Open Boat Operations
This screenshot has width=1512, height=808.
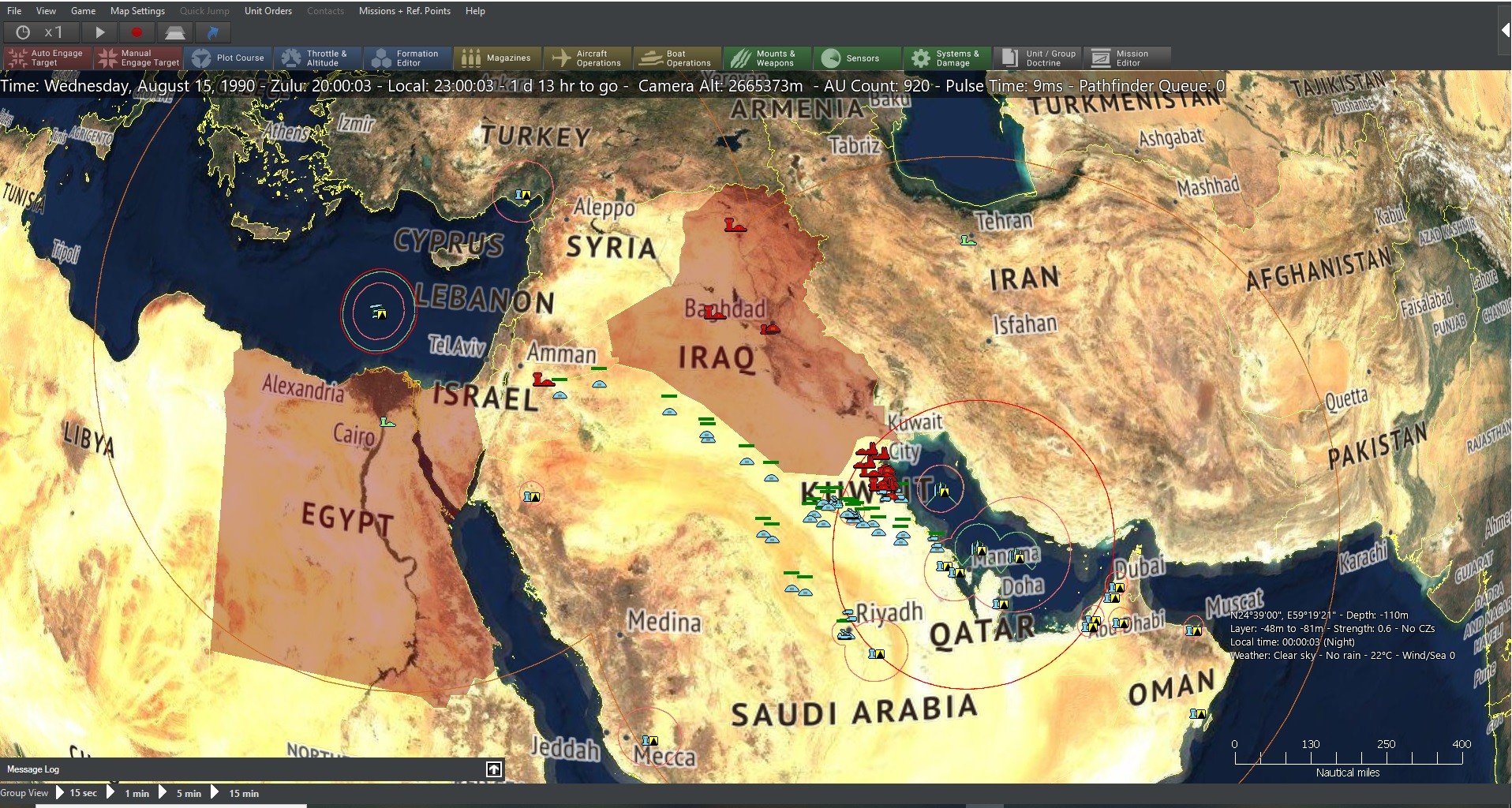pos(677,57)
